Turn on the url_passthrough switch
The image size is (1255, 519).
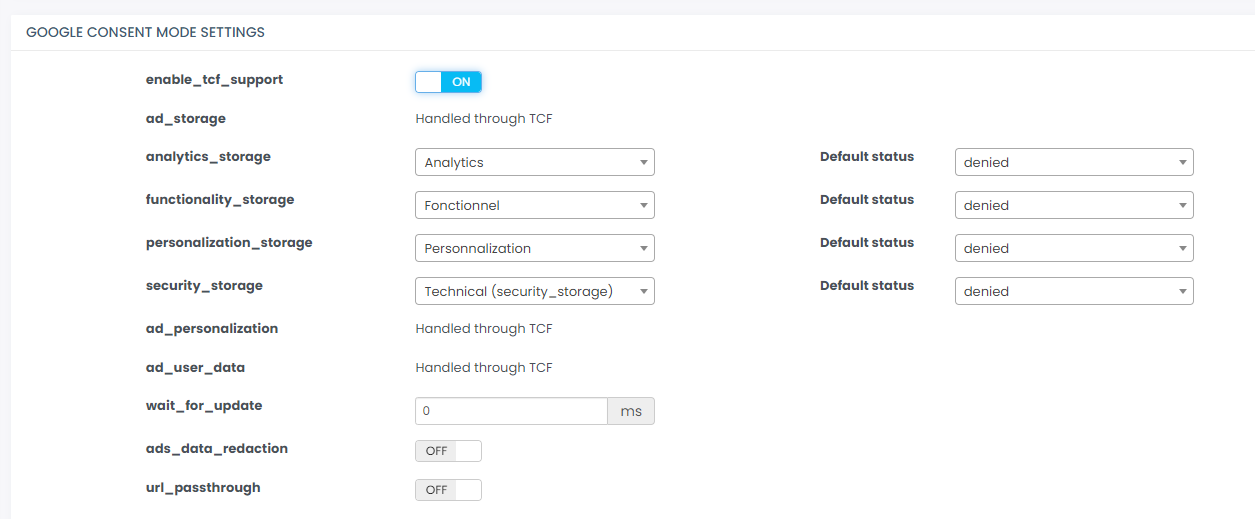(x=448, y=490)
